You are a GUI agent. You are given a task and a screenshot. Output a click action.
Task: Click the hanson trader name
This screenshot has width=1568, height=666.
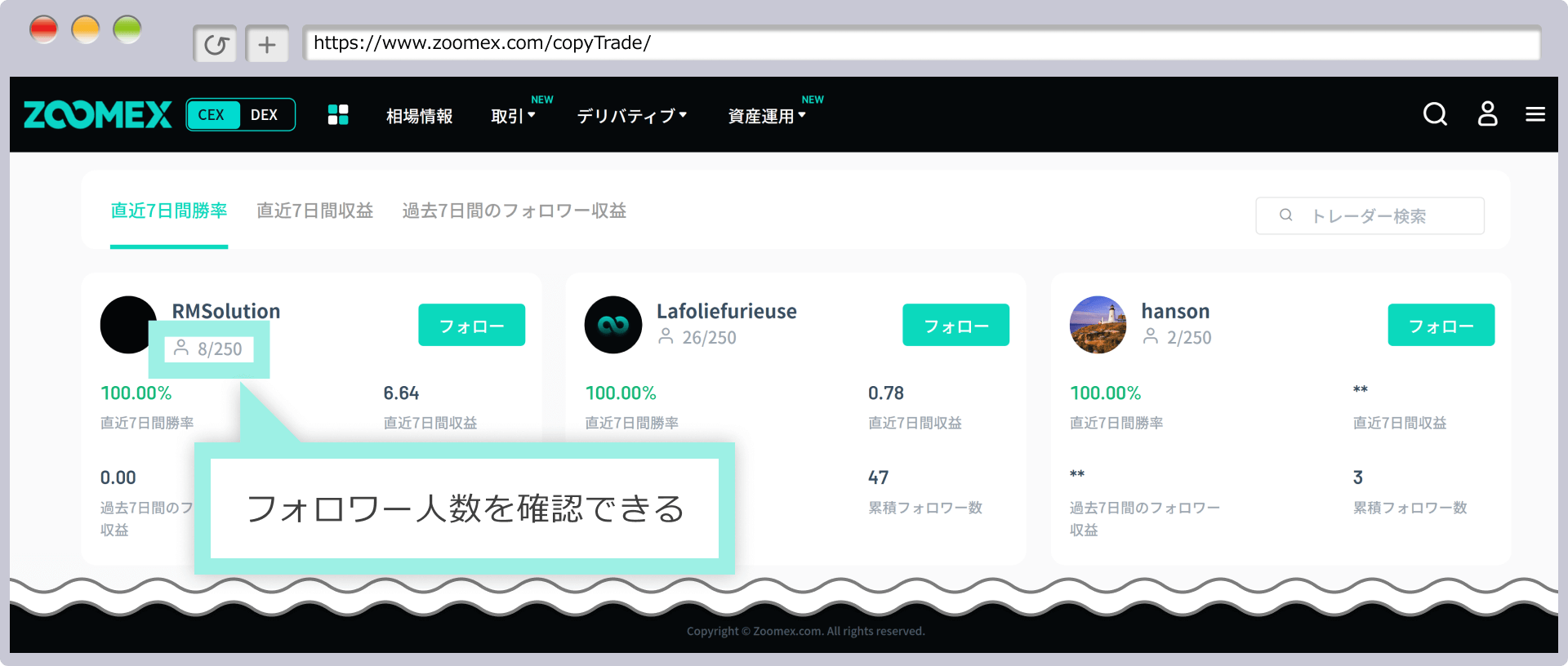(x=1175, y=311)
